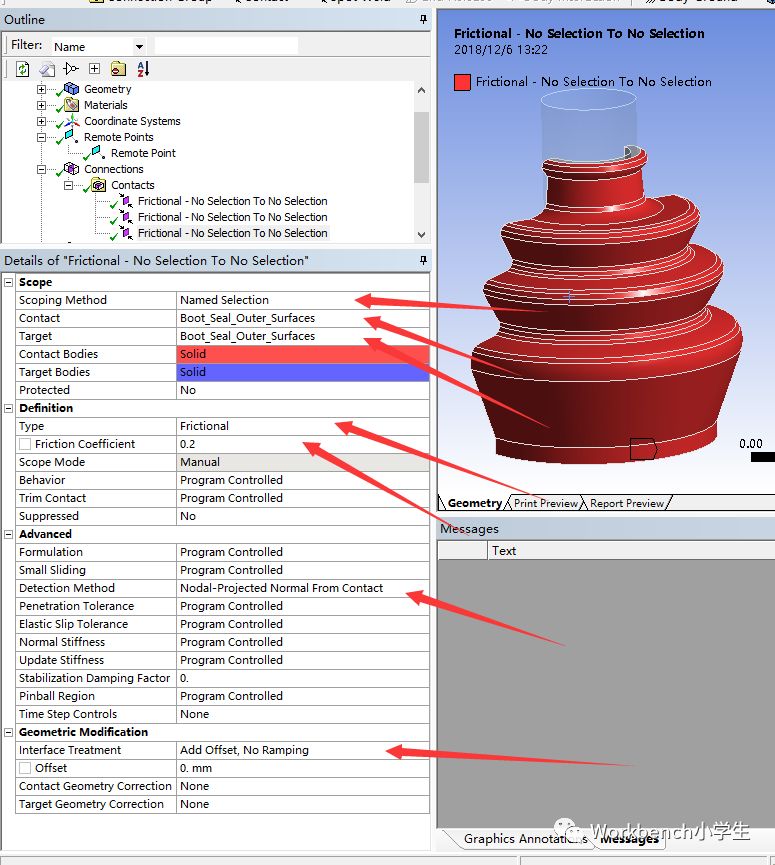Click the red Contact Bodies Solid swatch
Viewport: 775px width, 865px height.
coord(302,354)
